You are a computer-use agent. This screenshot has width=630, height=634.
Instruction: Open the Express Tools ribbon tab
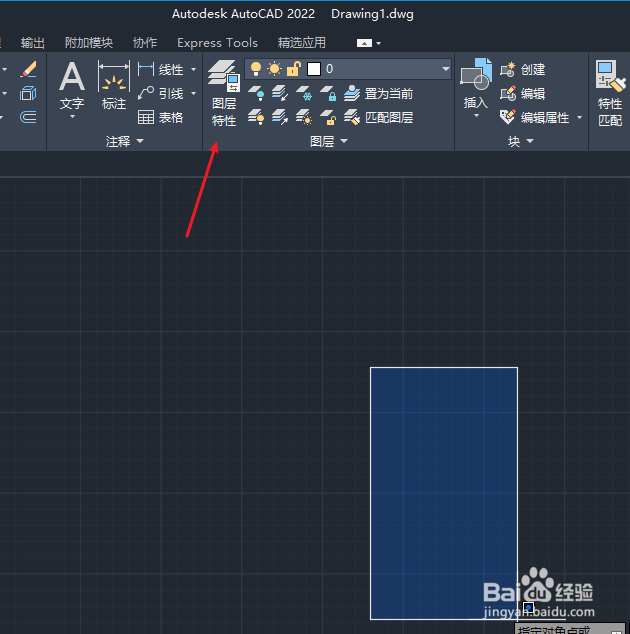click(218, 42)
